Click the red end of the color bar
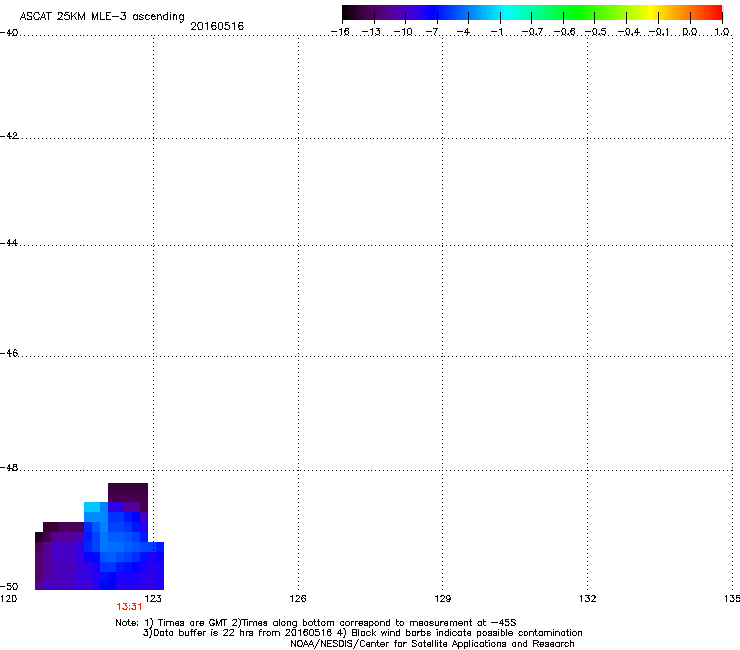 pos(714,12)
